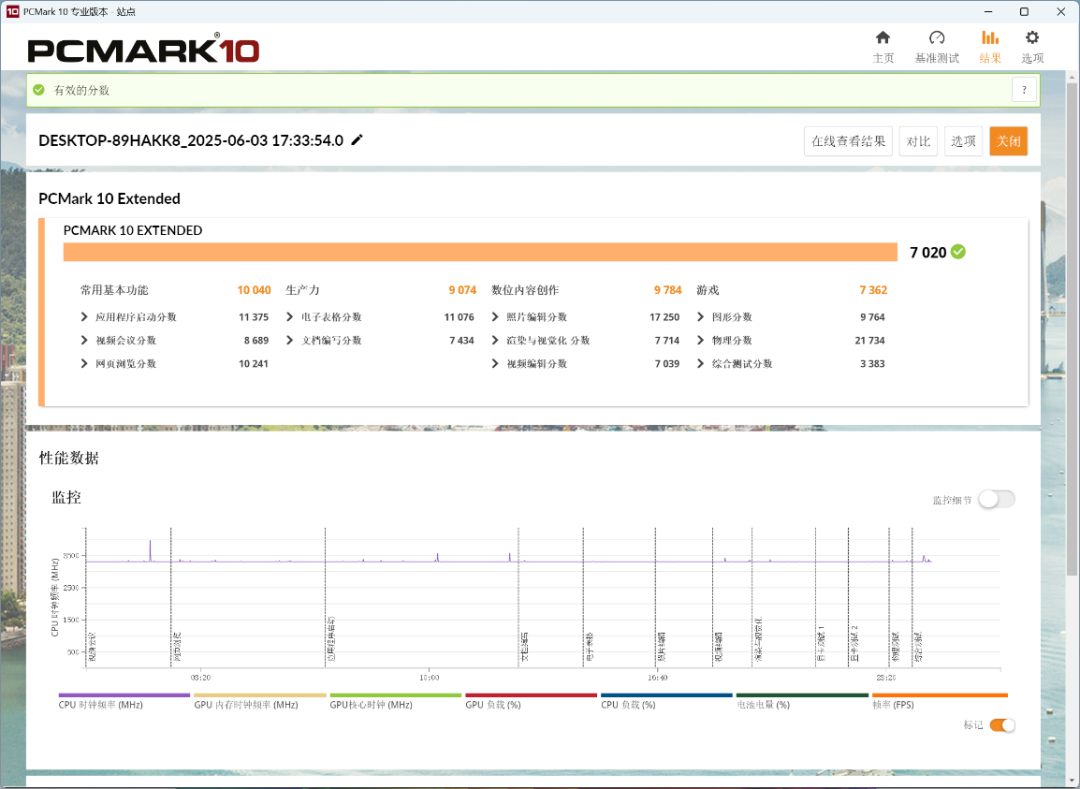Expand 视频会议分数 row

click(84, 340)
